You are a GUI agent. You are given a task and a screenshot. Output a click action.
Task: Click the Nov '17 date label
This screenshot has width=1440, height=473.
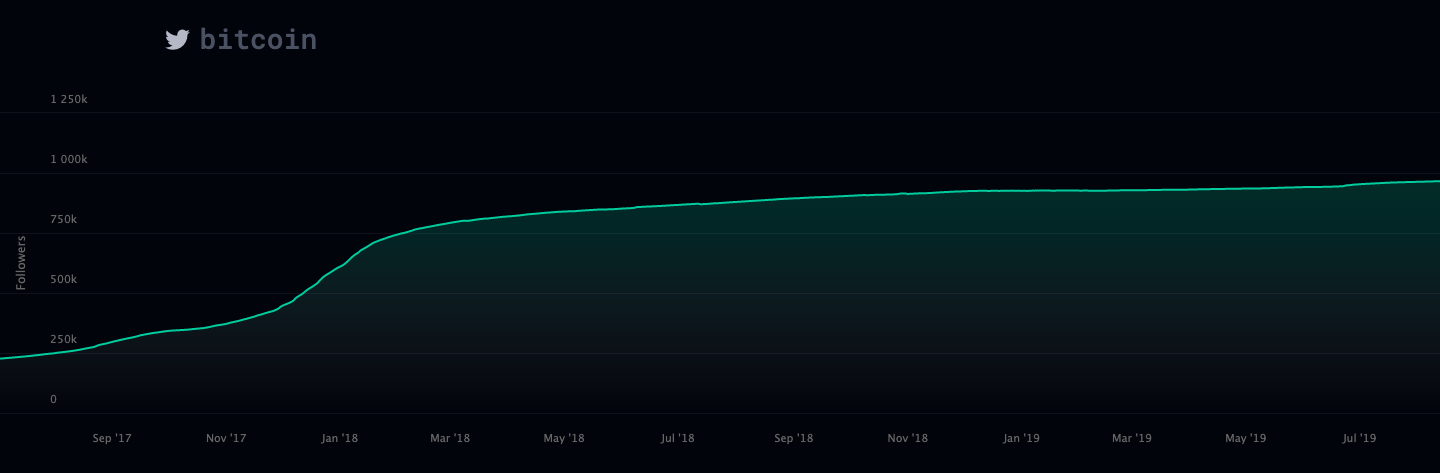tap(225, 438)
